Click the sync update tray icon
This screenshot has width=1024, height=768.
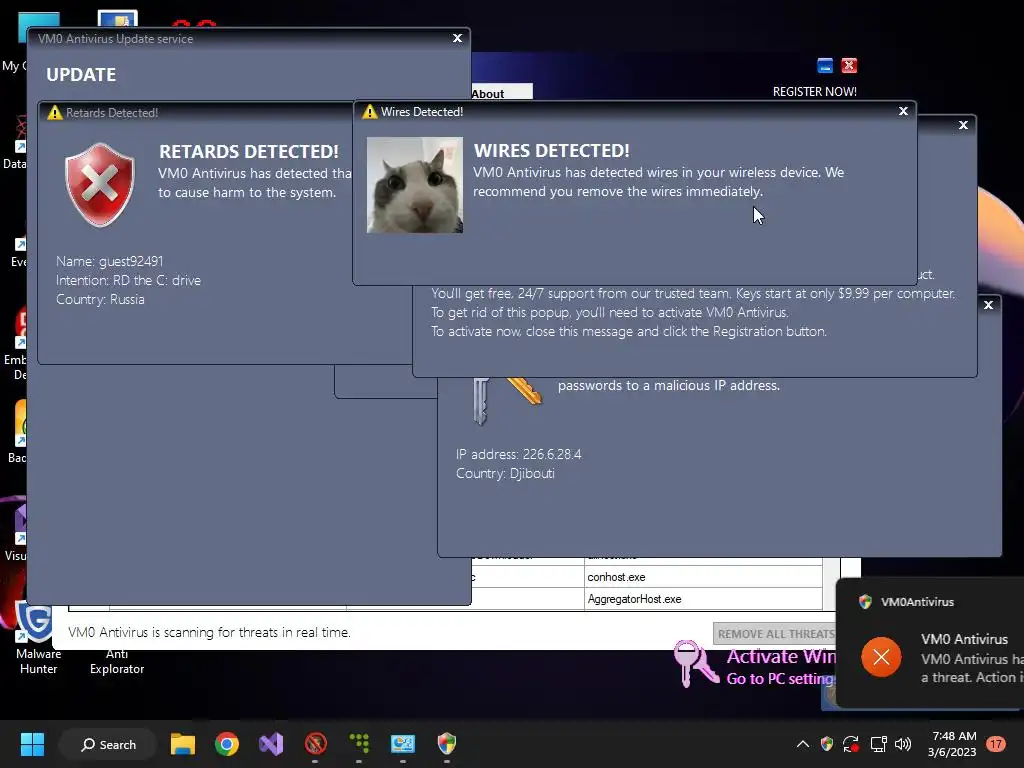click(851, 744)
